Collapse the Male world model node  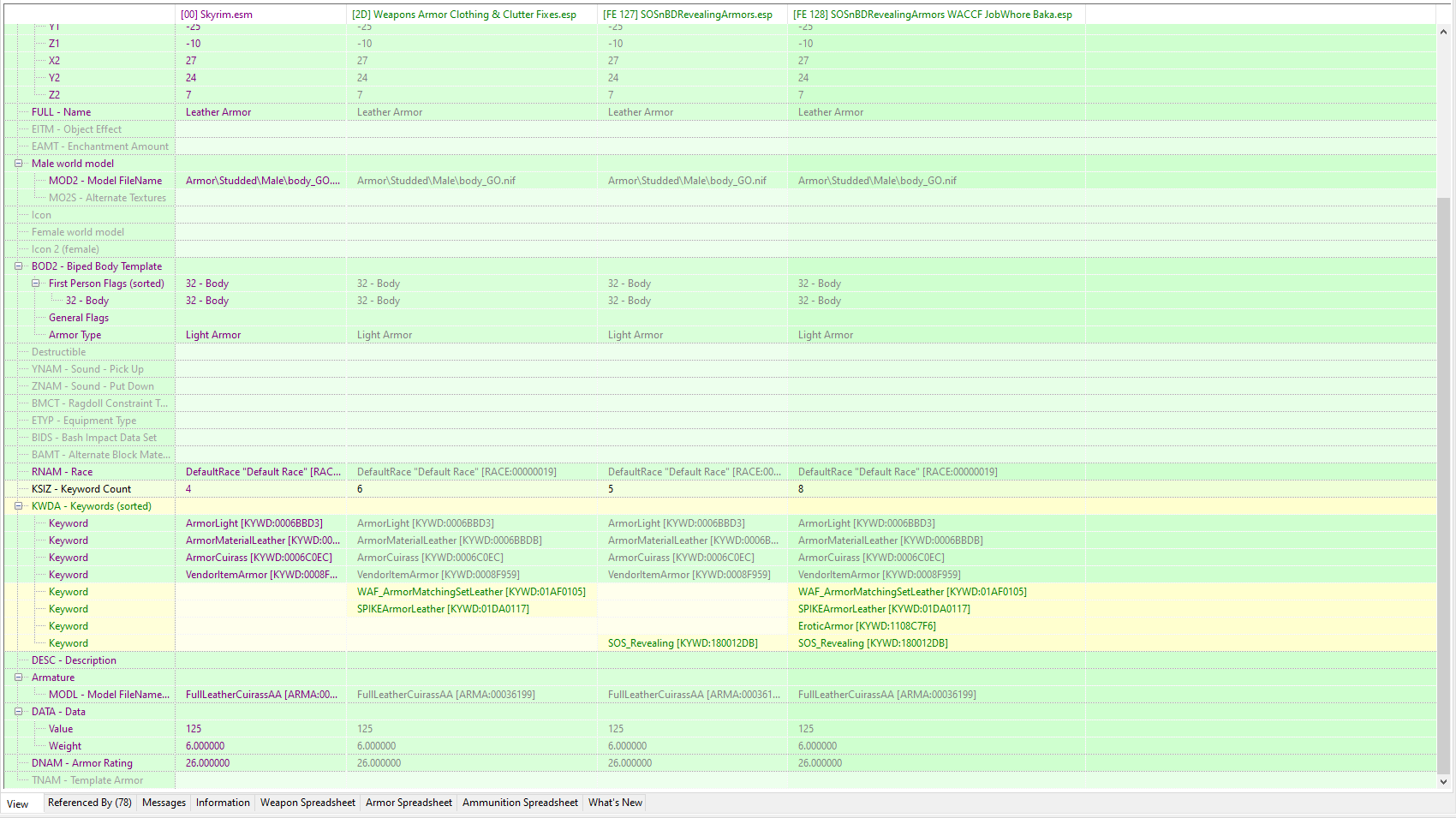tap(18, 164)
